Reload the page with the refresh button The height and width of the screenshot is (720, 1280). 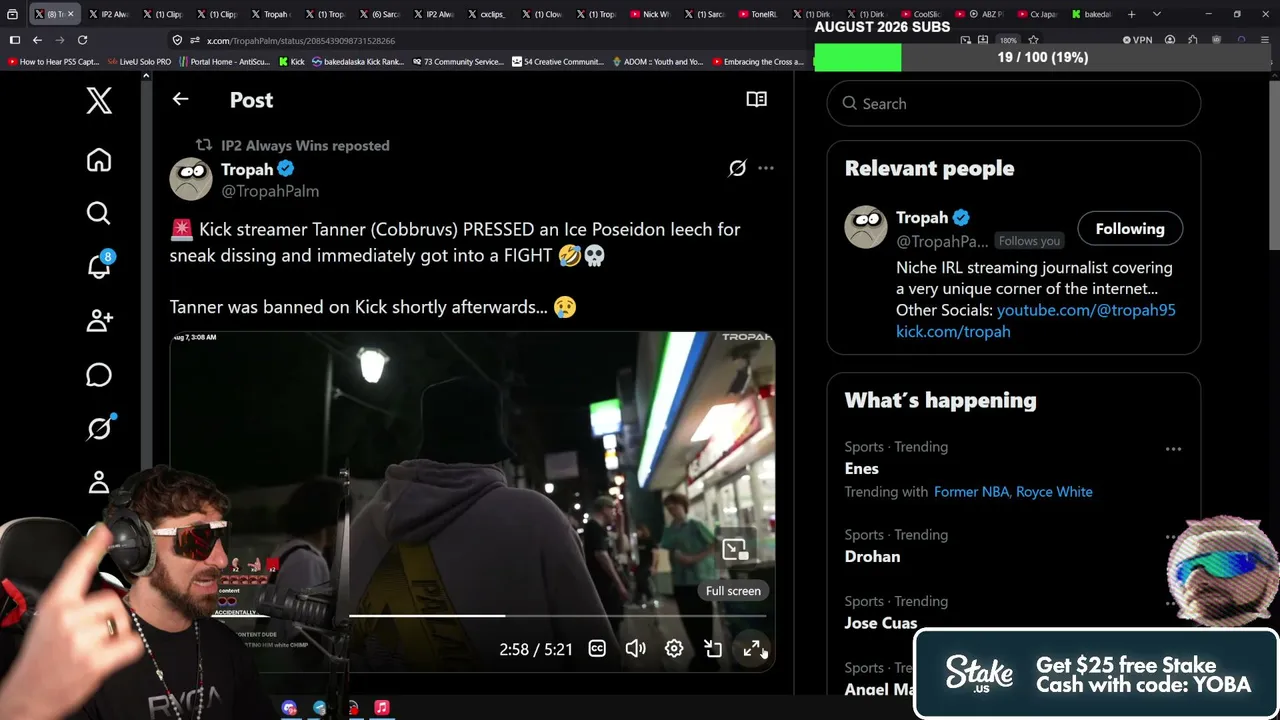coord(82,40)
